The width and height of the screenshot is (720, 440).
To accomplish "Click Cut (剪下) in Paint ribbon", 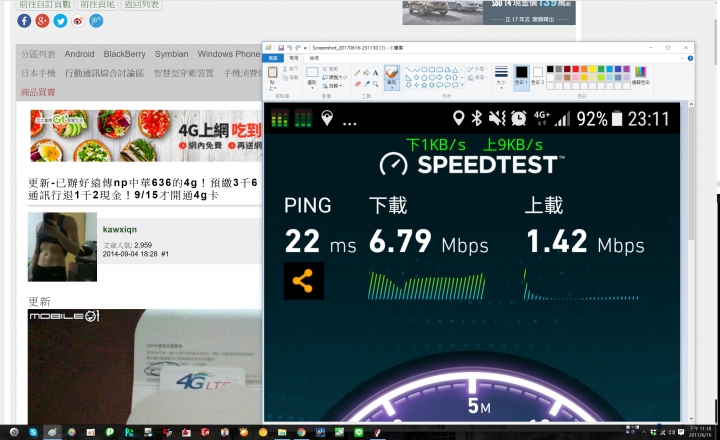I will pyautogui.click(x=291, y=69).
